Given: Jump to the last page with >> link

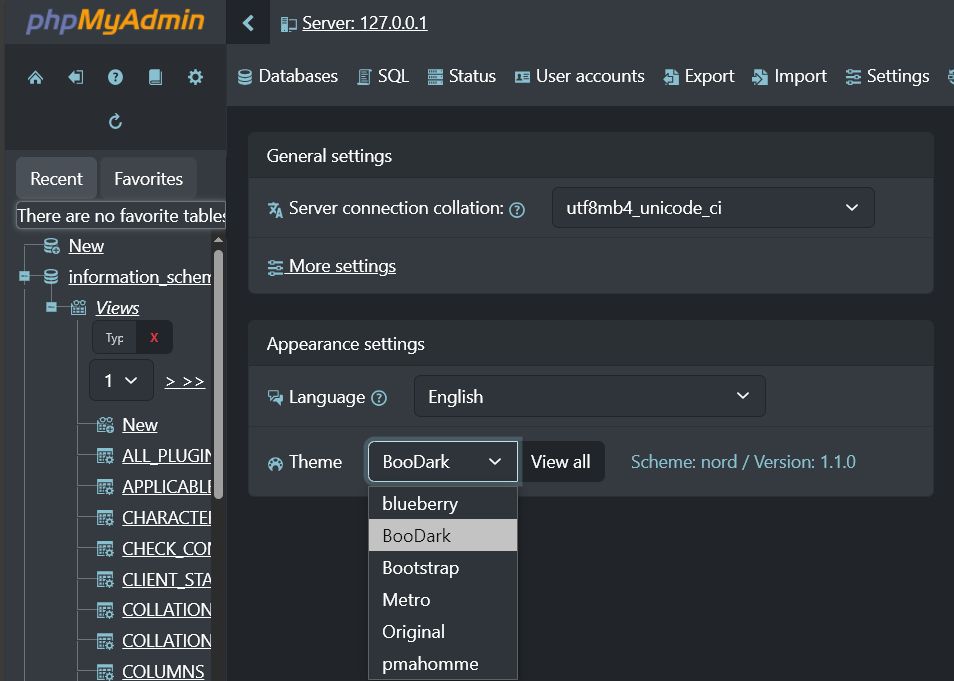Looking at the screenshot, I should (x=193, y=382).
